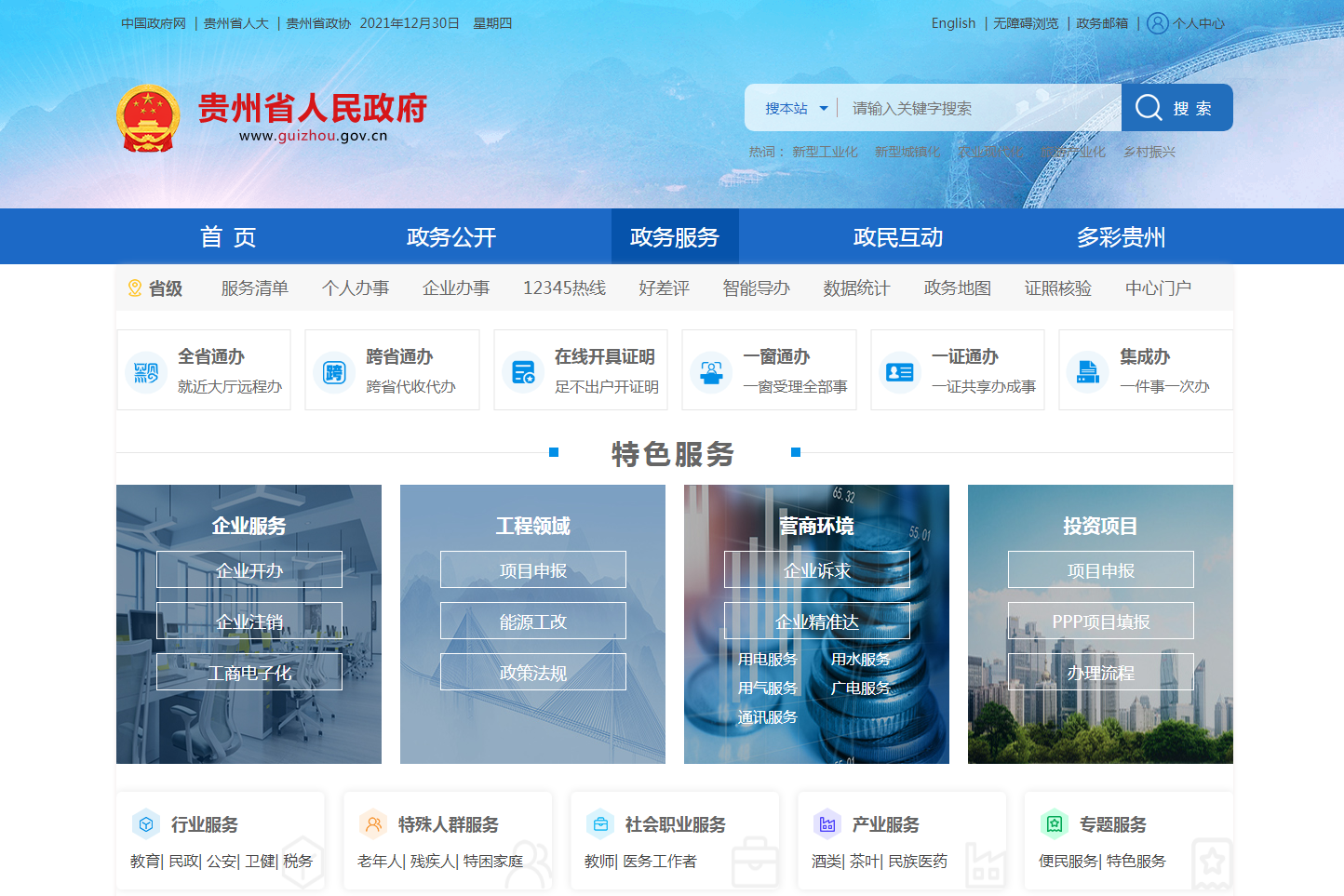Open the 多彩贵州 navigation tab

point(1121,237)
